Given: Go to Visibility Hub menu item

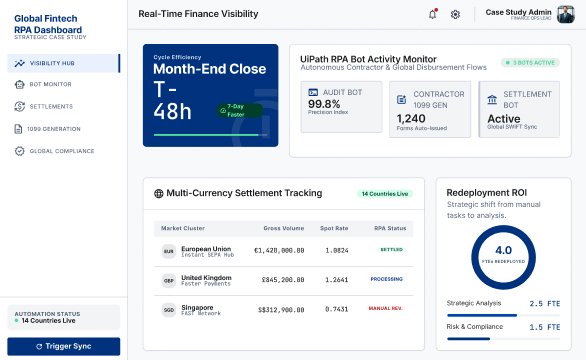Looking at the screenshot, I should [64, 63].
